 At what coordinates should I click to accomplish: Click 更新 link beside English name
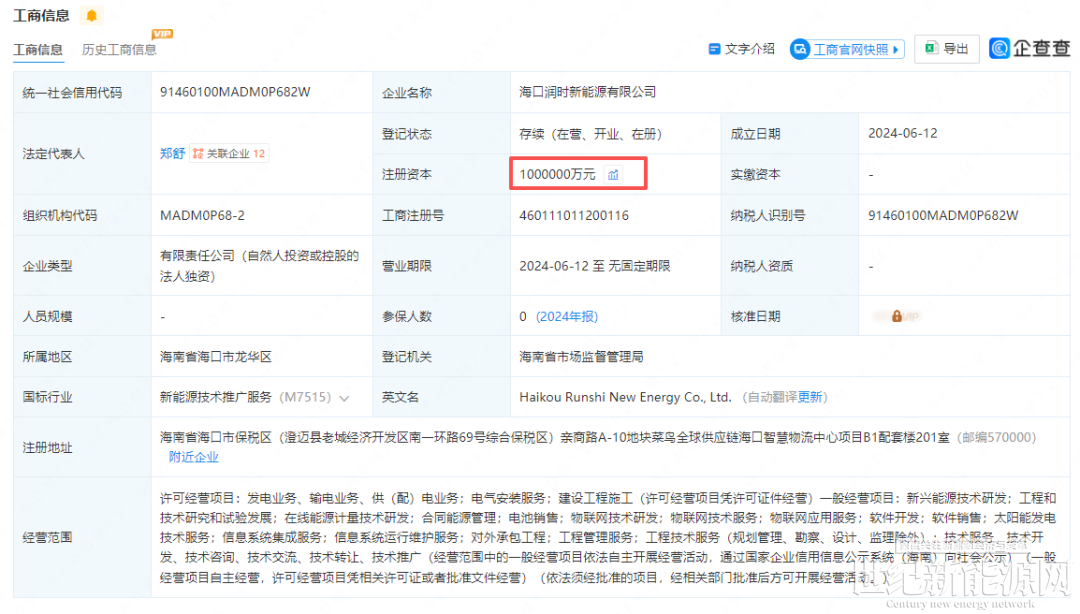[811, 397]
